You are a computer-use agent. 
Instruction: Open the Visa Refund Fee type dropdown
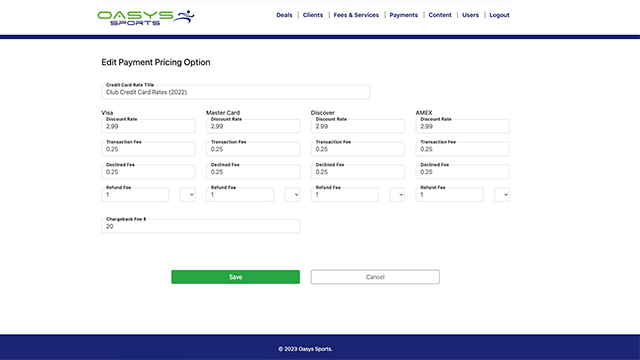(x=188, y=195)
